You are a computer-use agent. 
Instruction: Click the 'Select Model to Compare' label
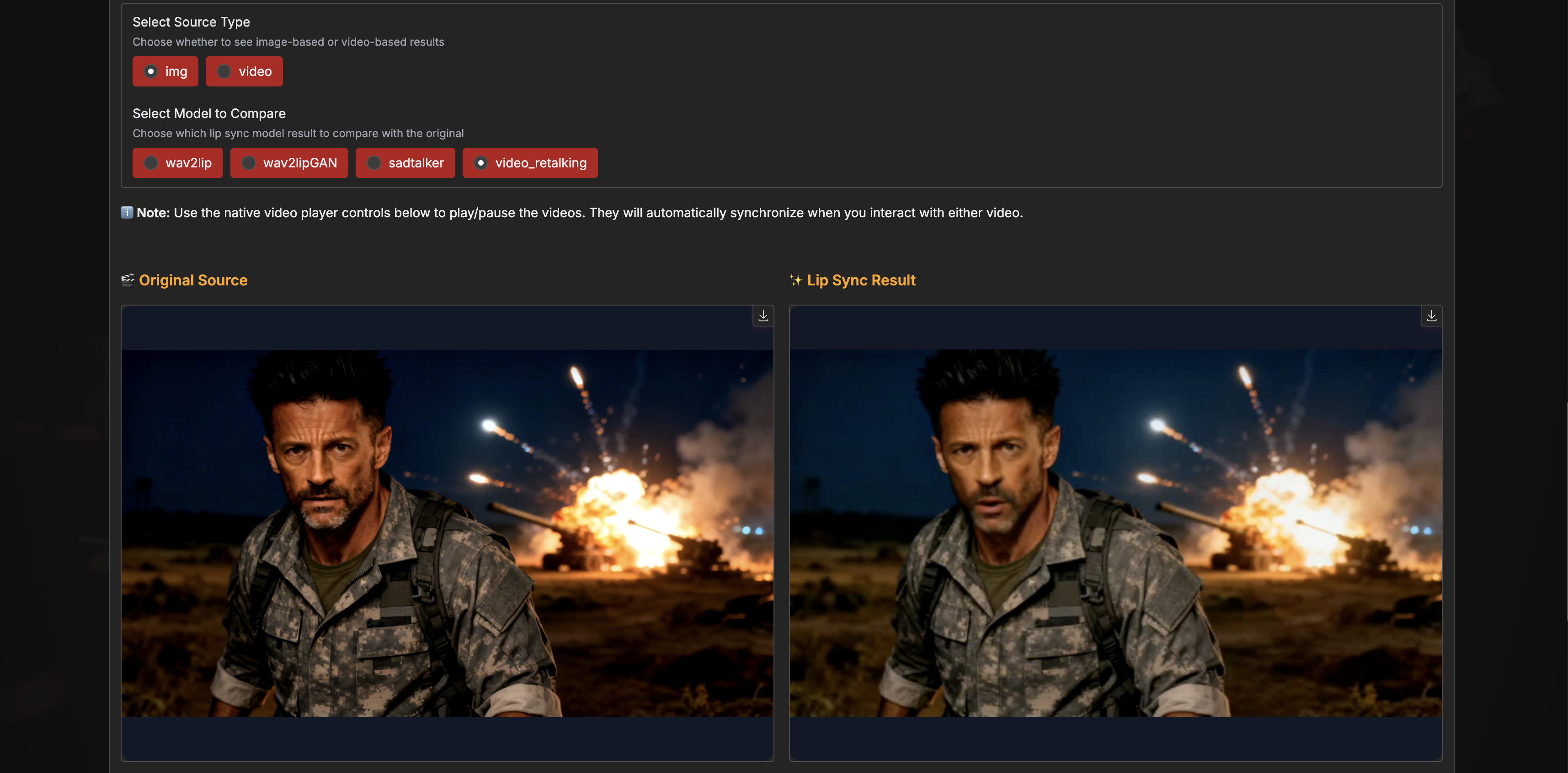point(209,113)
